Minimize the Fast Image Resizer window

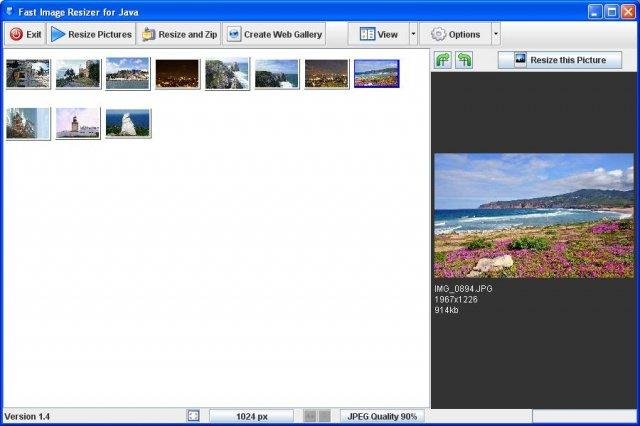[595, 11]
